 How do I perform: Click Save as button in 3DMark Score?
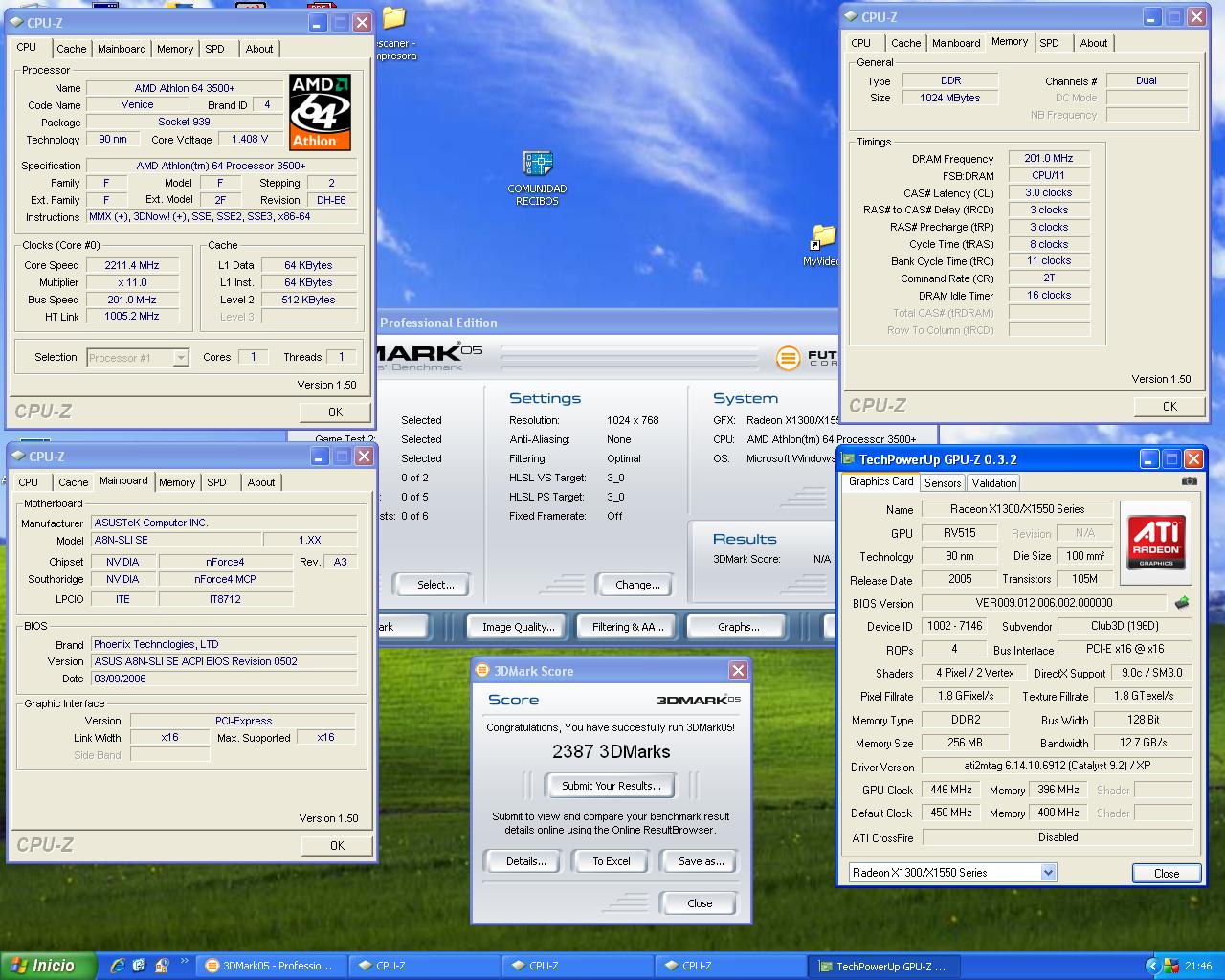coord(701,861)
